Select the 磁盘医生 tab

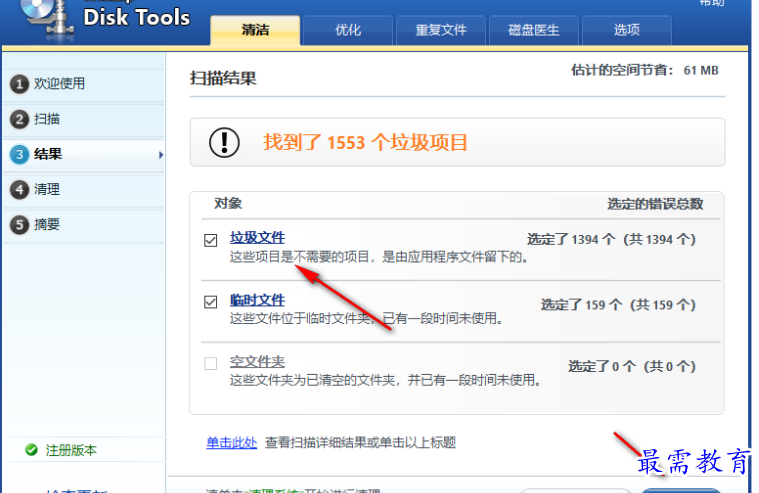pos(533,30)
